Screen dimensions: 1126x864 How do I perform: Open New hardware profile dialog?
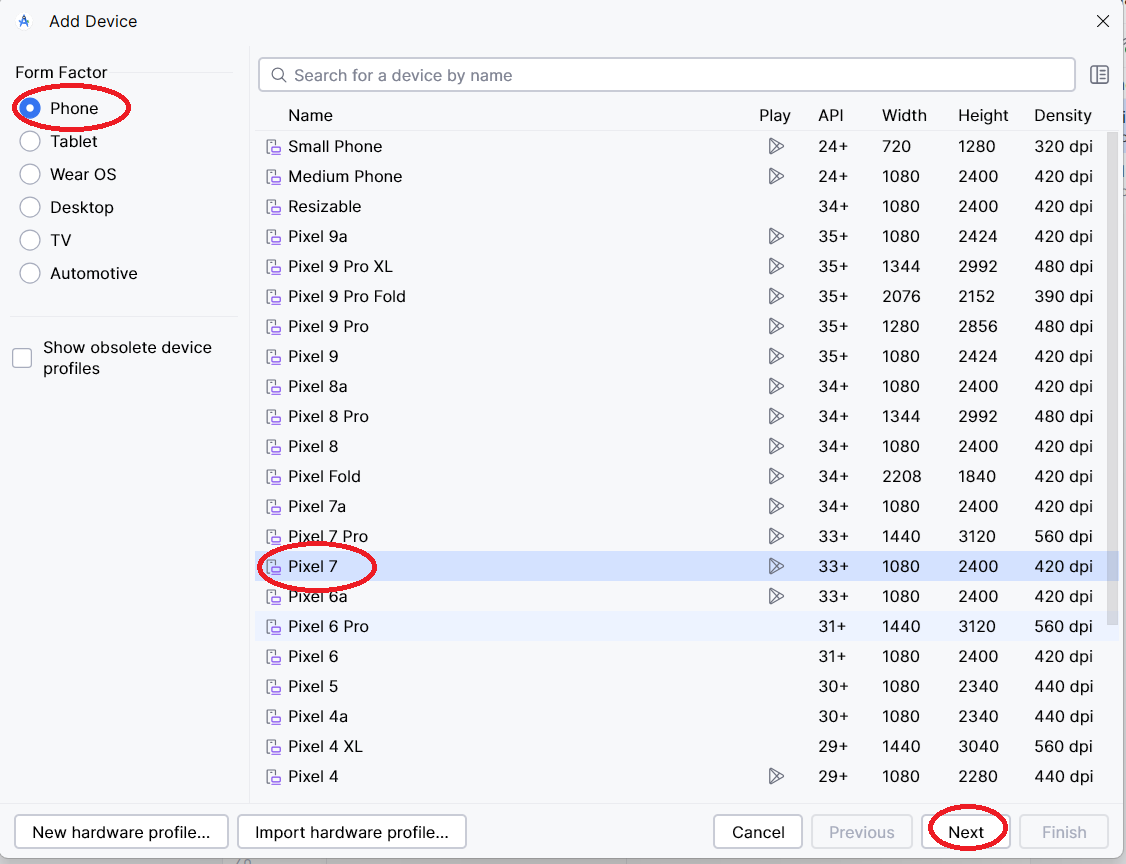[x=121, y=832]
